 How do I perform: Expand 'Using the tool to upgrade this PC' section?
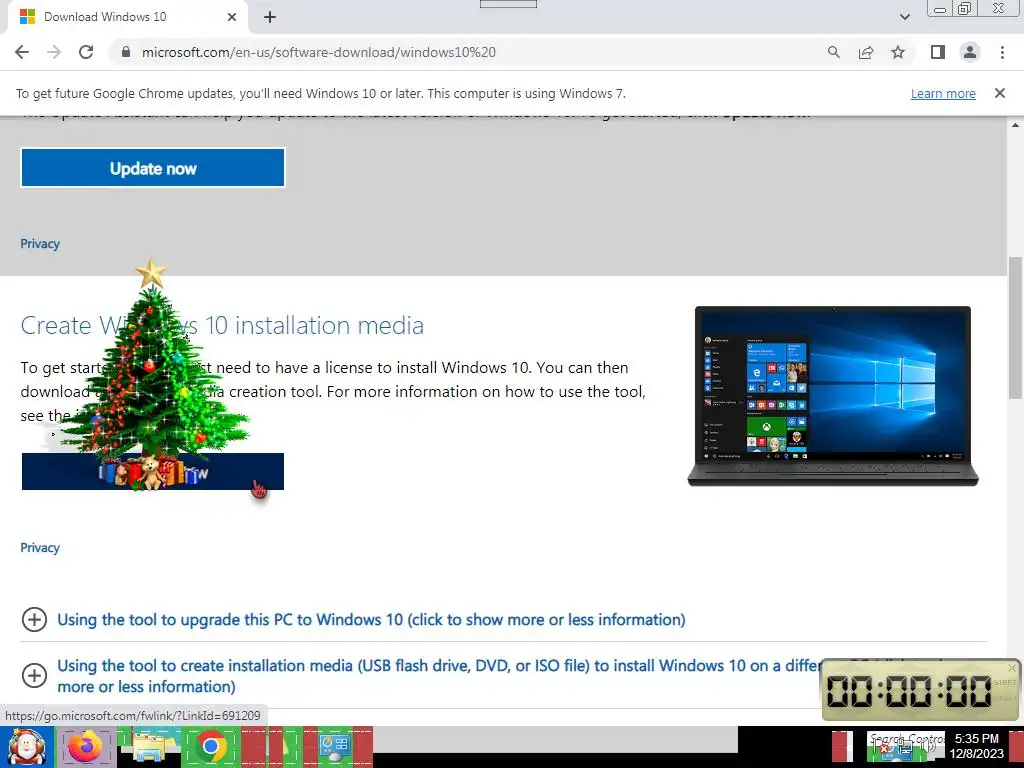(371, 619)
